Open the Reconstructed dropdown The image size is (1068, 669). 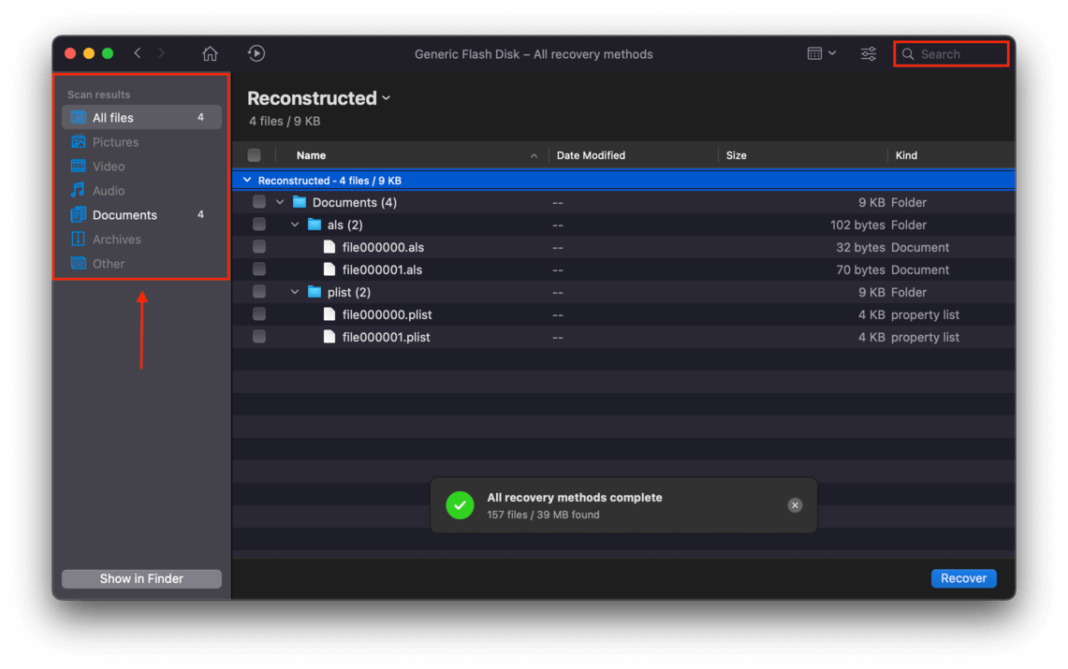tap(386, 98)
